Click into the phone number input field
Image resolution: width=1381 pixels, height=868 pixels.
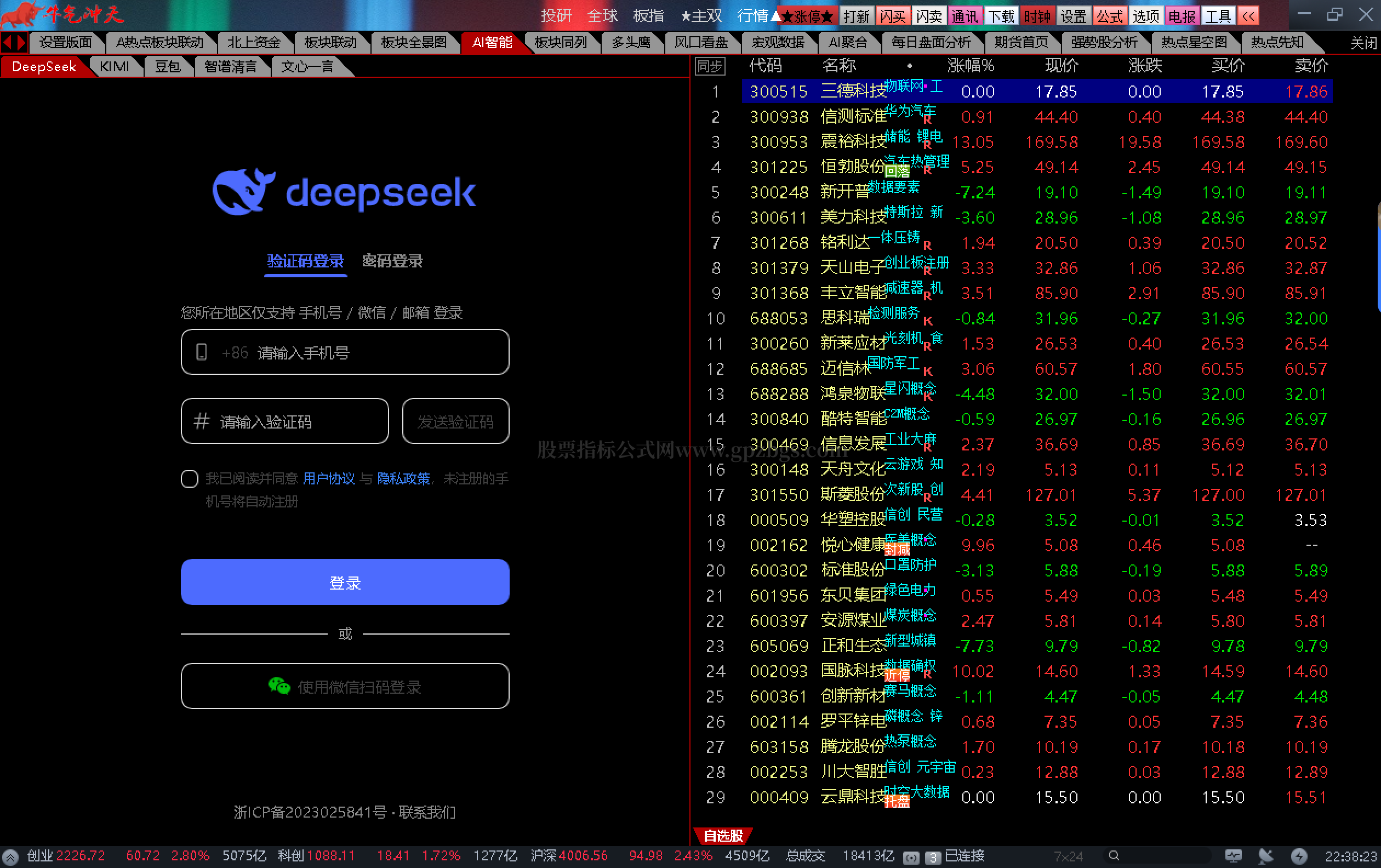point(345,352)
